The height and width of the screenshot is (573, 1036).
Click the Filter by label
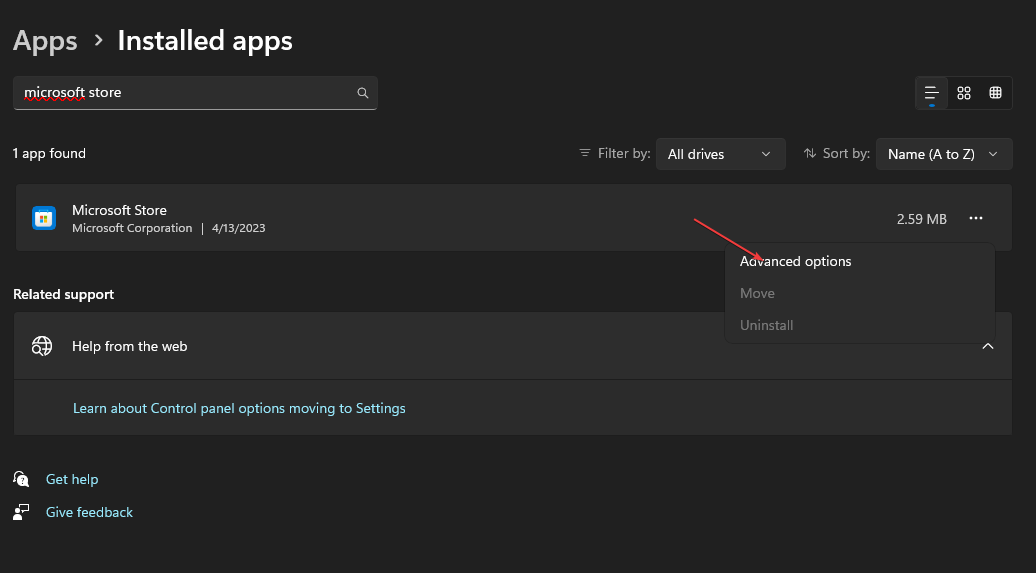[624, 153]
